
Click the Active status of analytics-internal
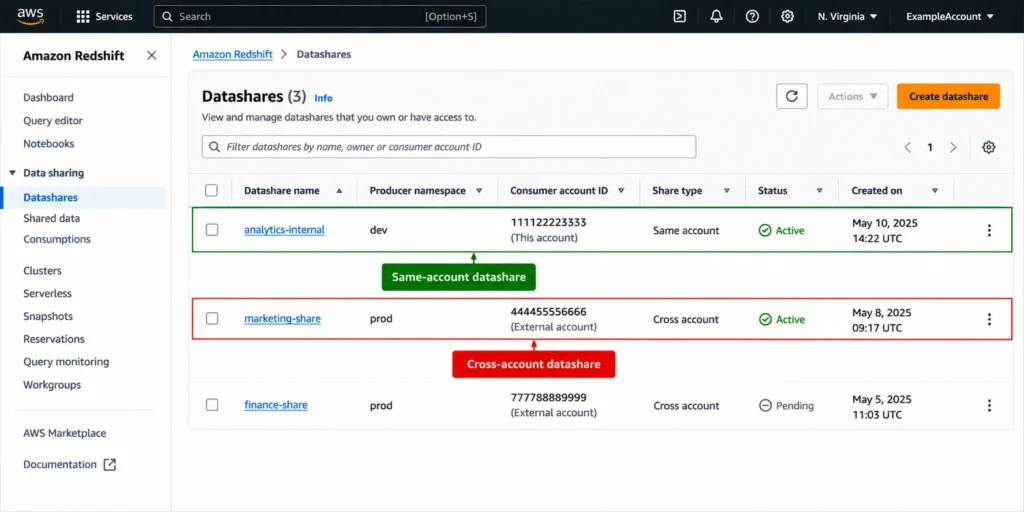[x=782, y=231]
